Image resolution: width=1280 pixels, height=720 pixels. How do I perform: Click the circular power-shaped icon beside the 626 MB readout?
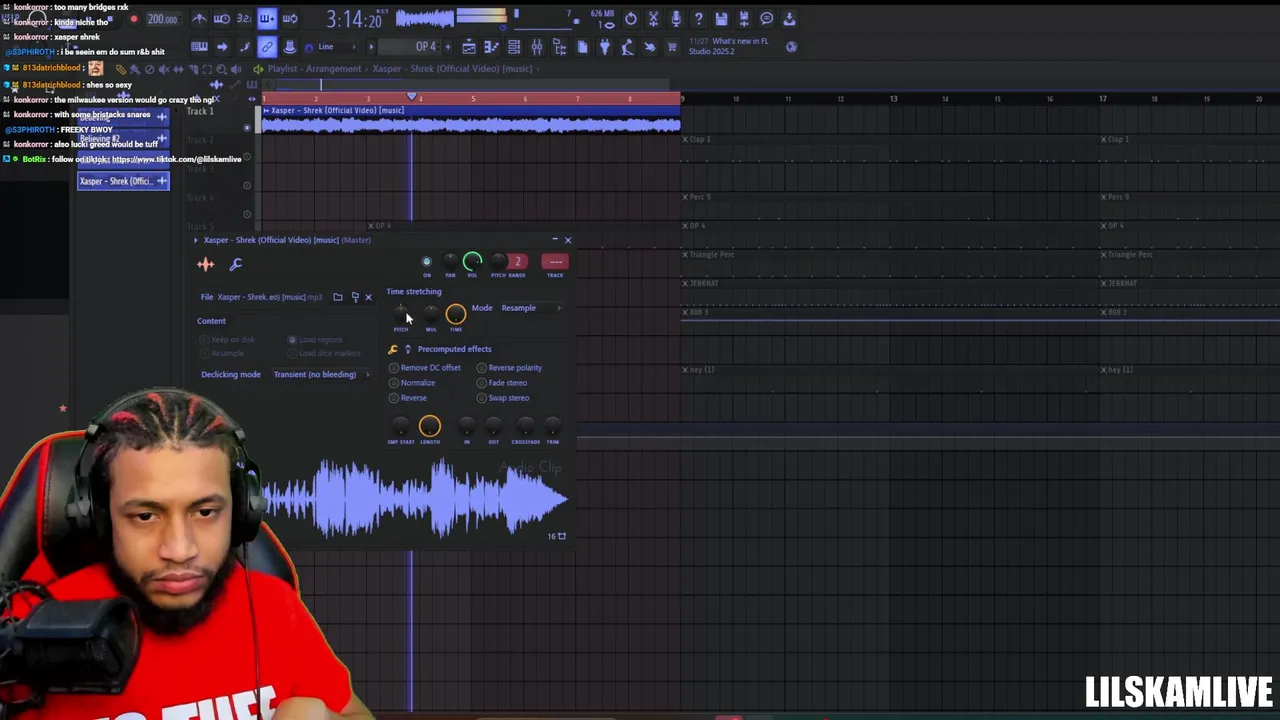click(630, 19)
